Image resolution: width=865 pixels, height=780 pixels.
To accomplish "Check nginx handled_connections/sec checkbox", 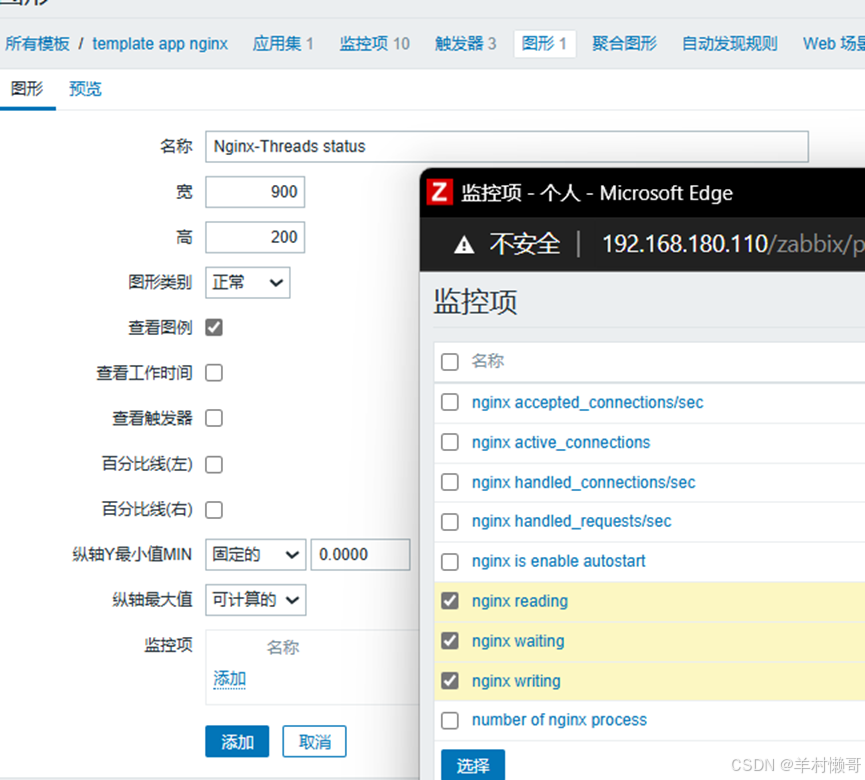I will (x=450, y=482).
